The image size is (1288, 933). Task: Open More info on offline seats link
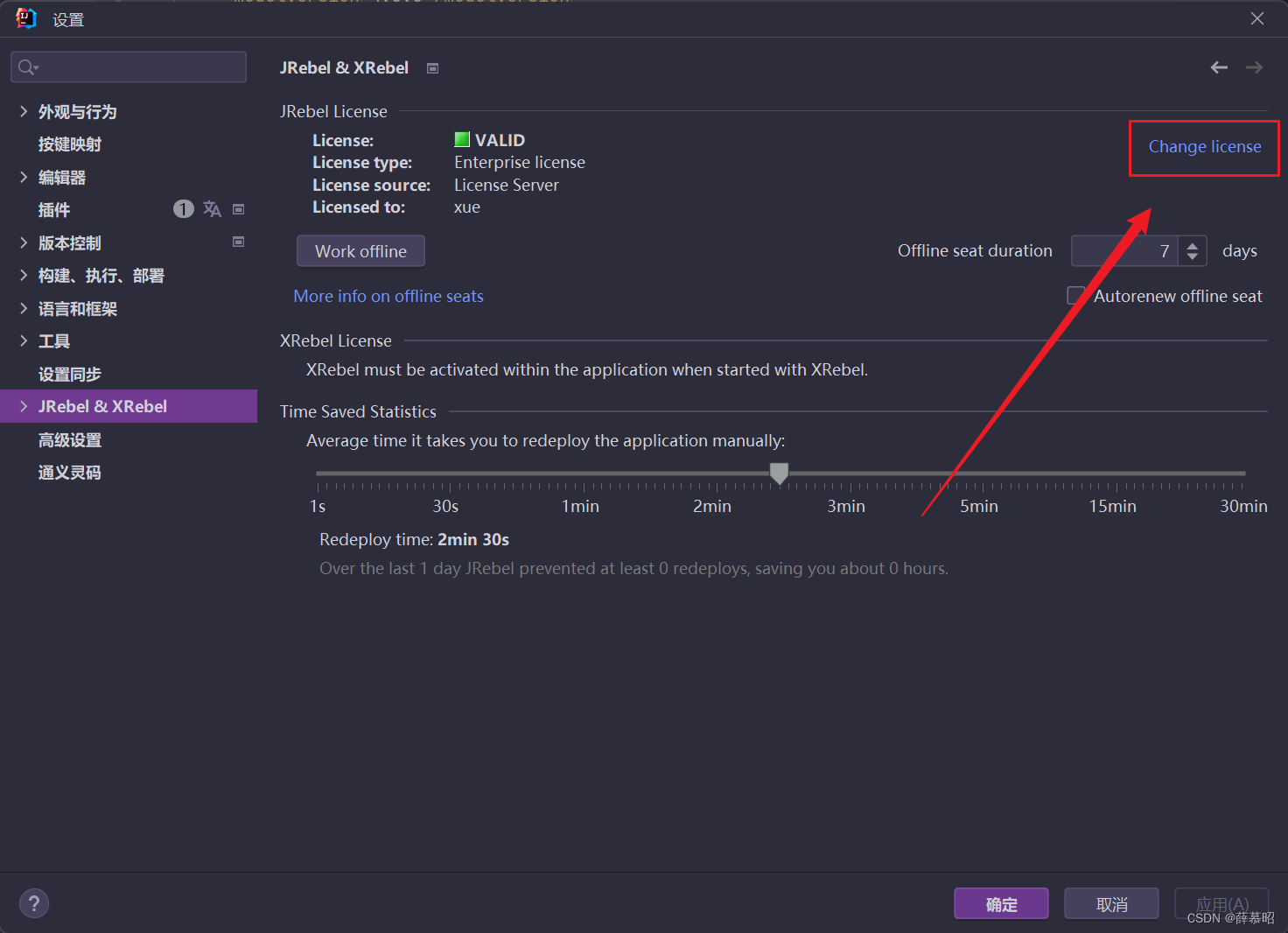pos(388,296)
